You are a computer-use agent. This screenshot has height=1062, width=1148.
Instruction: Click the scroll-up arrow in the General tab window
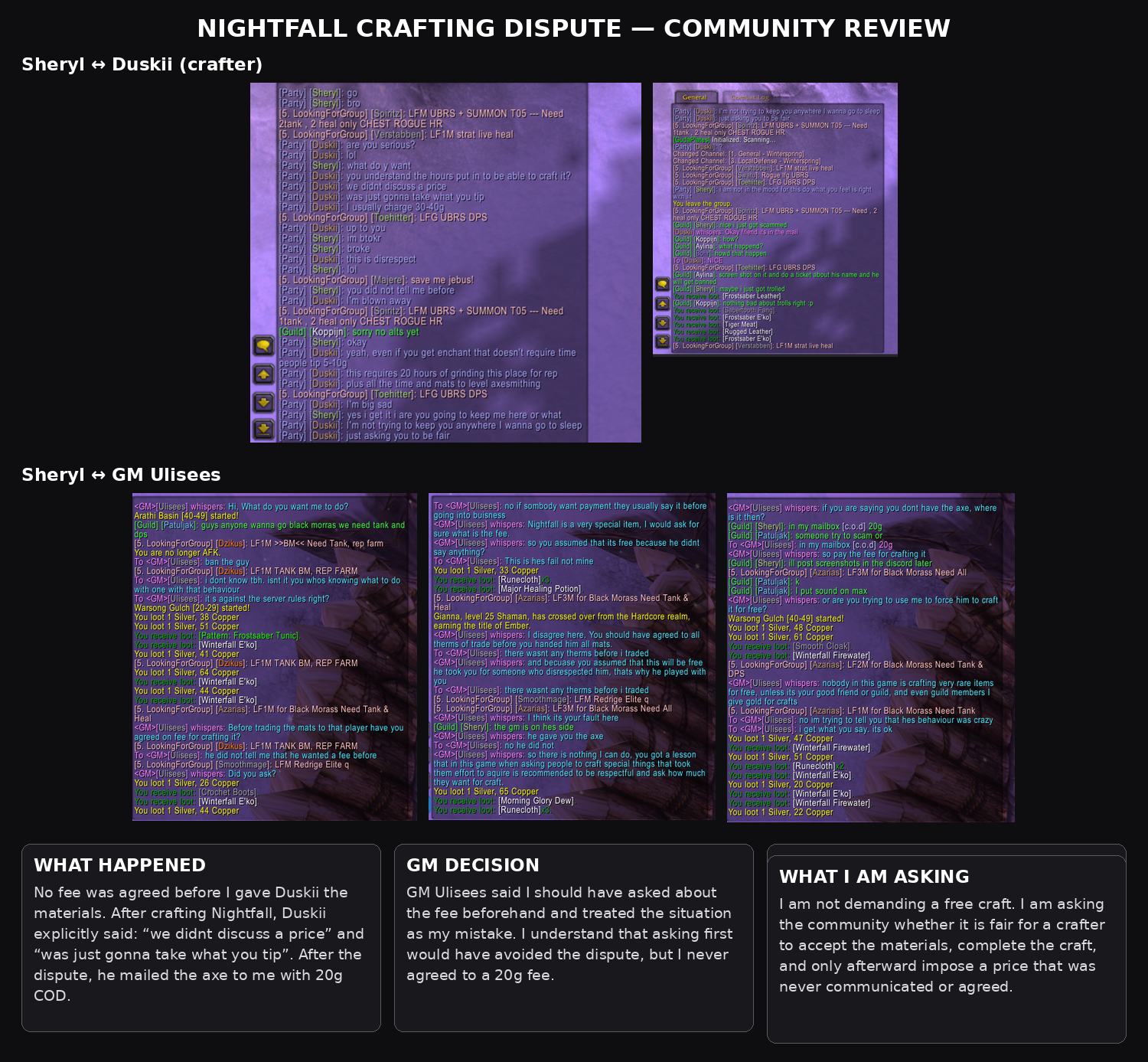pyautogui.click(x=663, y=304)
